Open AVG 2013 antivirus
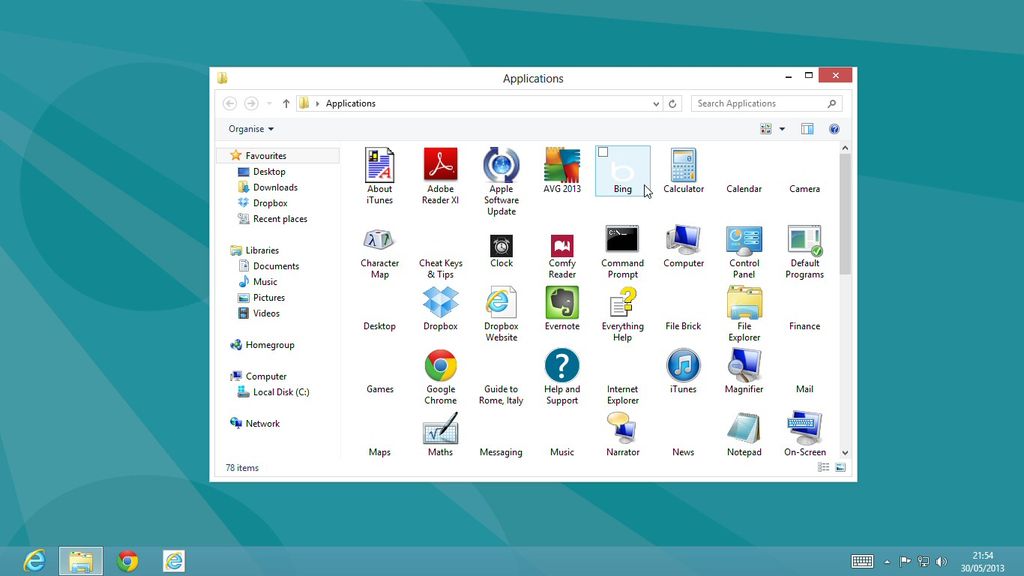The height and width of the screenshot is (576, 1024). (x=561, y=165)
